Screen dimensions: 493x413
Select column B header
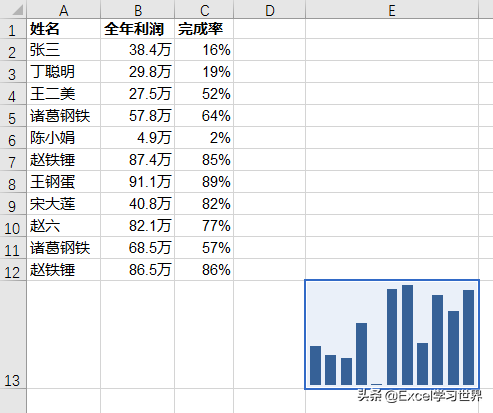tap(137, 9)
